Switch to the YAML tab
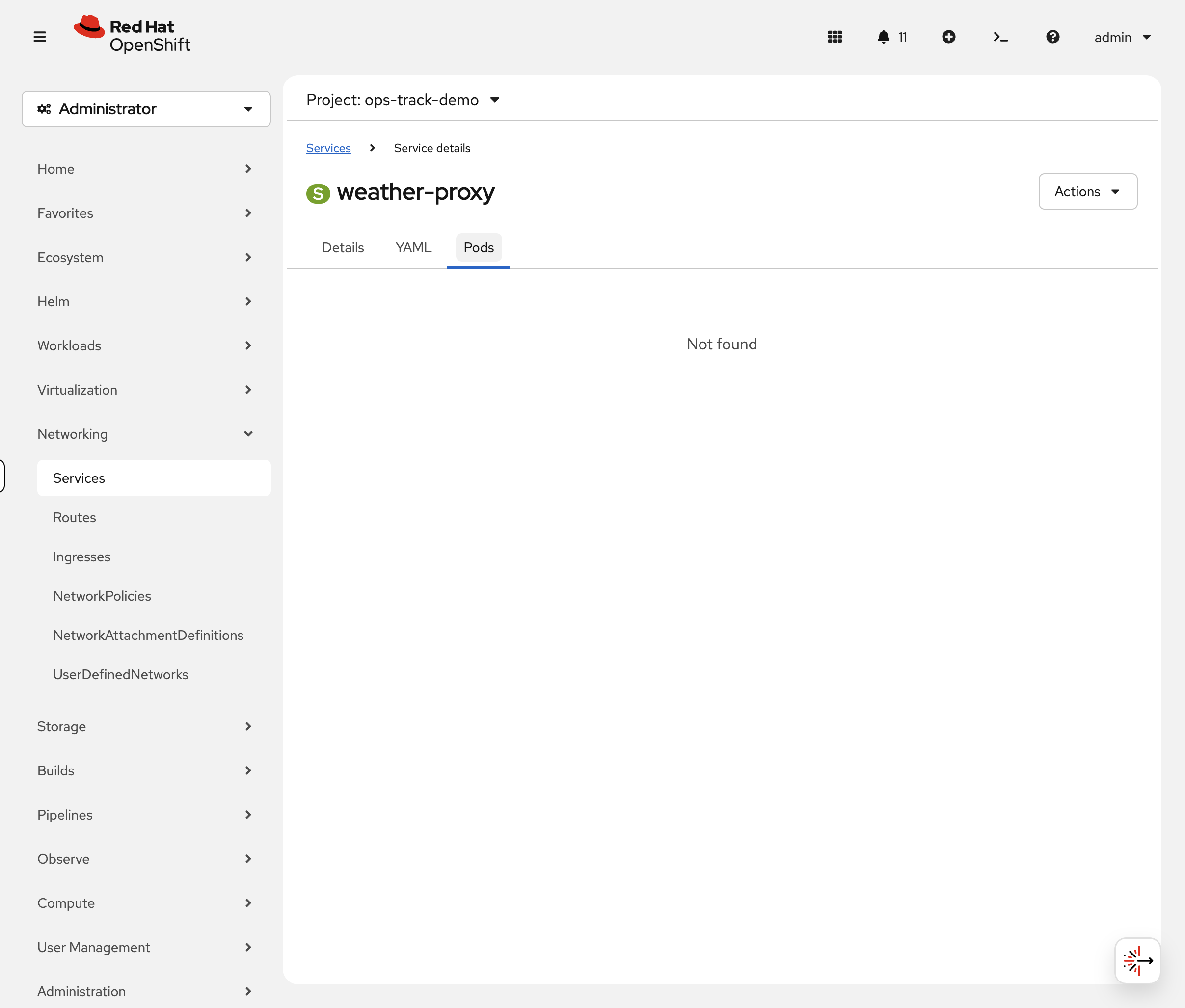The height and width of the screenshot is (1008, 1185). coord(413,247)
